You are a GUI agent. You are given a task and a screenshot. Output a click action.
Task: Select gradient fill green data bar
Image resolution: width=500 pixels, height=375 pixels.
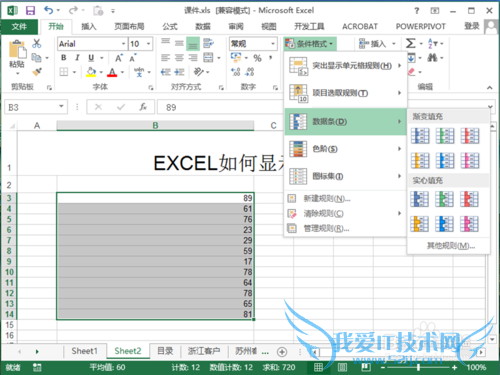pos(445,136)
